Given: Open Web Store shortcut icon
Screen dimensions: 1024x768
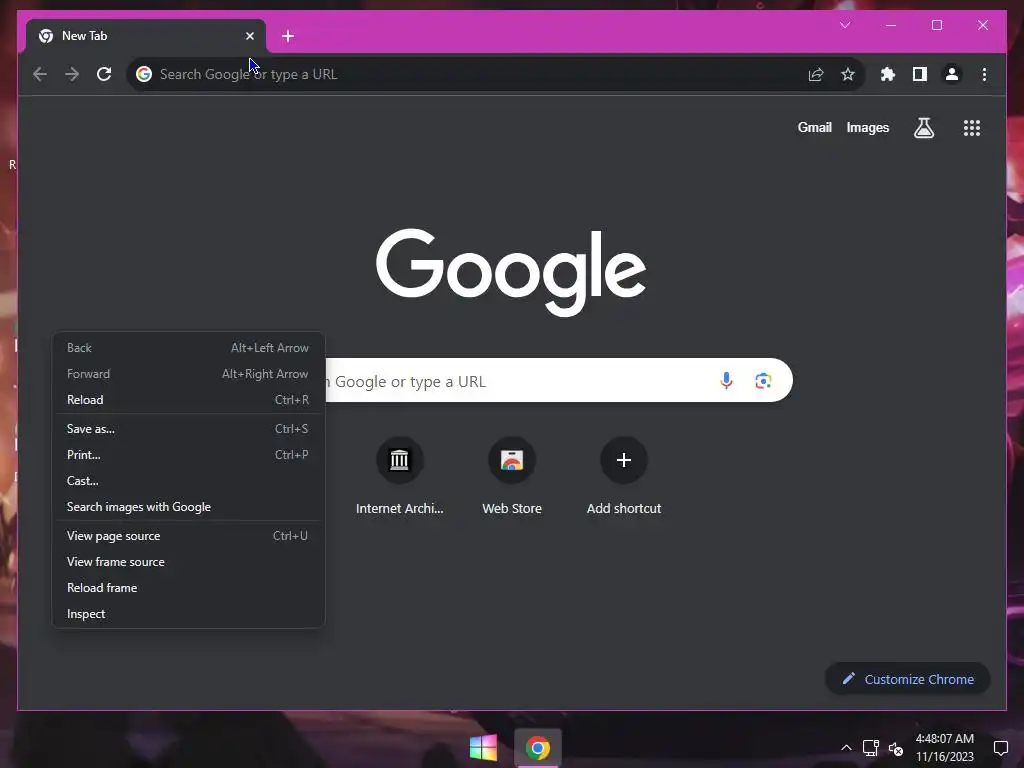Looking at the screenshot, I should click(511, 460).
